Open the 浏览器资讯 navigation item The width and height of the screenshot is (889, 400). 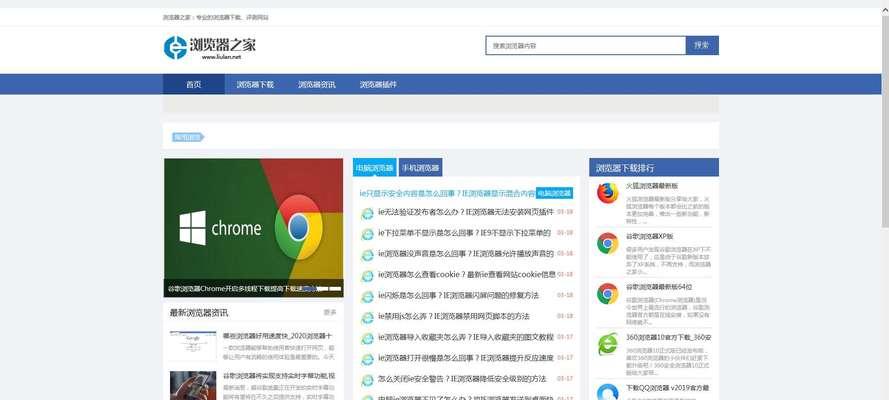coord(317,84)
